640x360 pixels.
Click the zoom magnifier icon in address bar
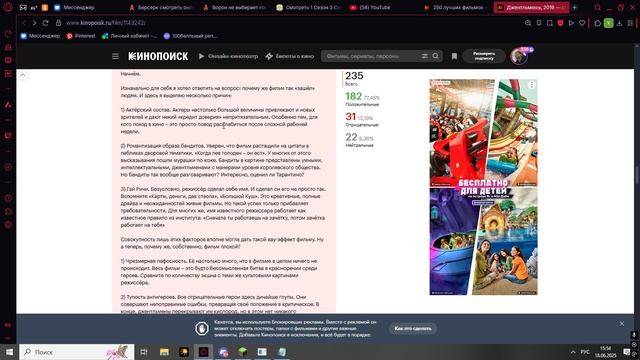click(x=528, y=23)
